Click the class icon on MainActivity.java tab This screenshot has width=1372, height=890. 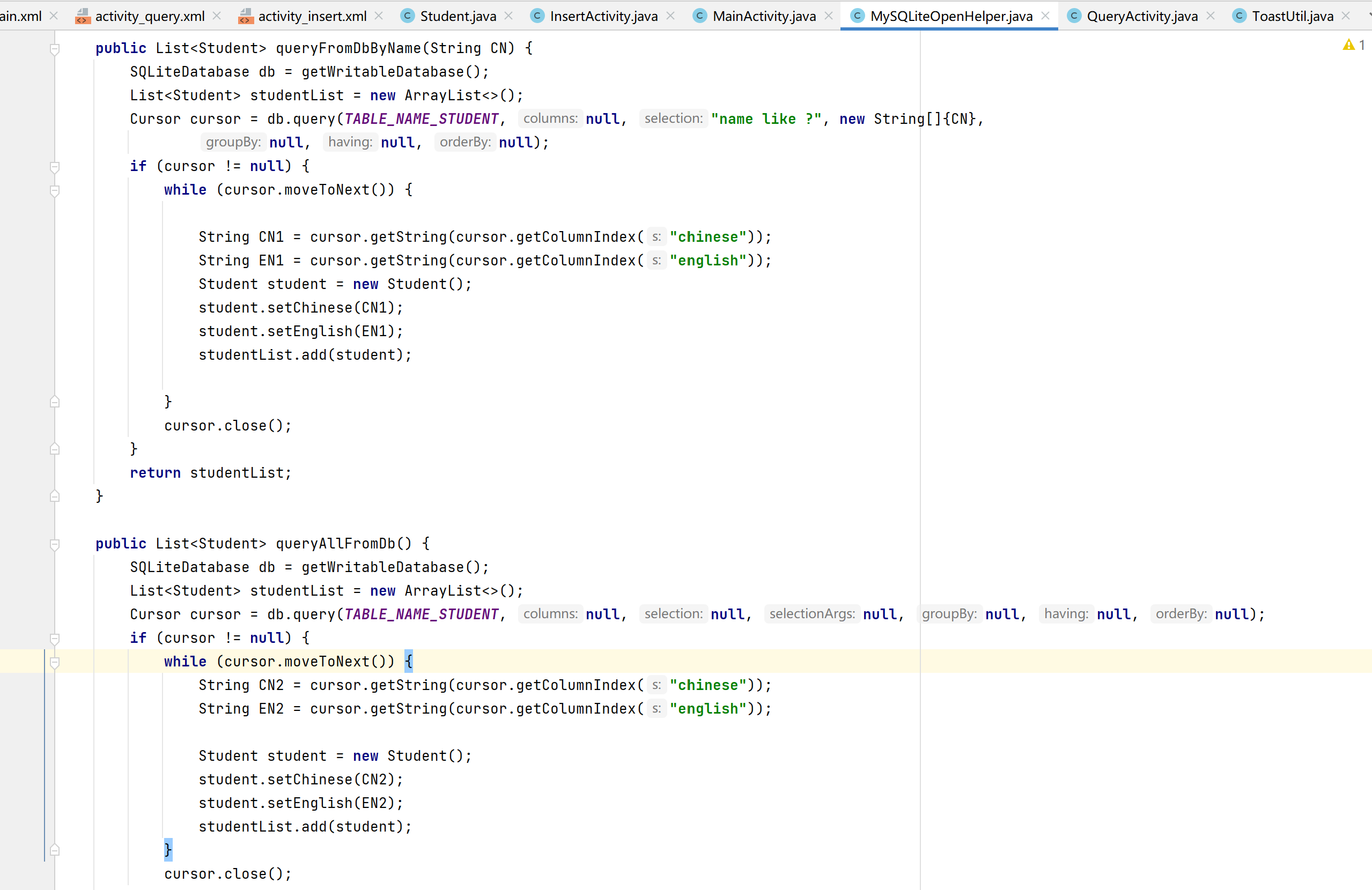click(x=700, y=16)
